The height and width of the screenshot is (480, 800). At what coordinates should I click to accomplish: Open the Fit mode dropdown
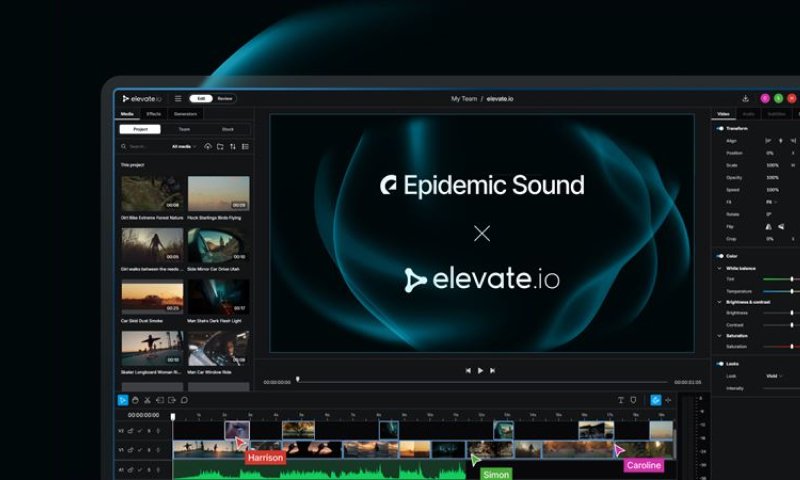point(771,202)
